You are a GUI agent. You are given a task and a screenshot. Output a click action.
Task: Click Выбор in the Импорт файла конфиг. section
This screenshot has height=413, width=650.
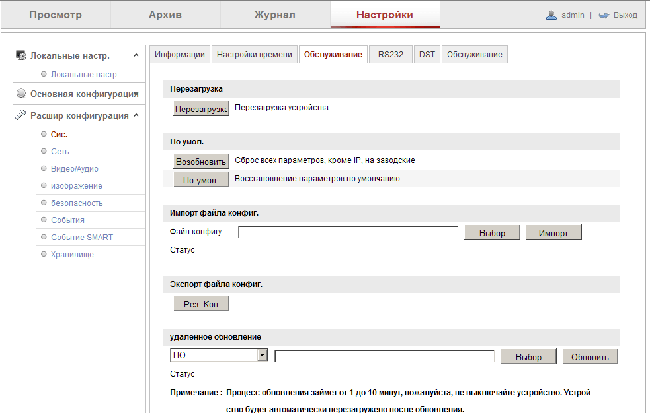492,233
